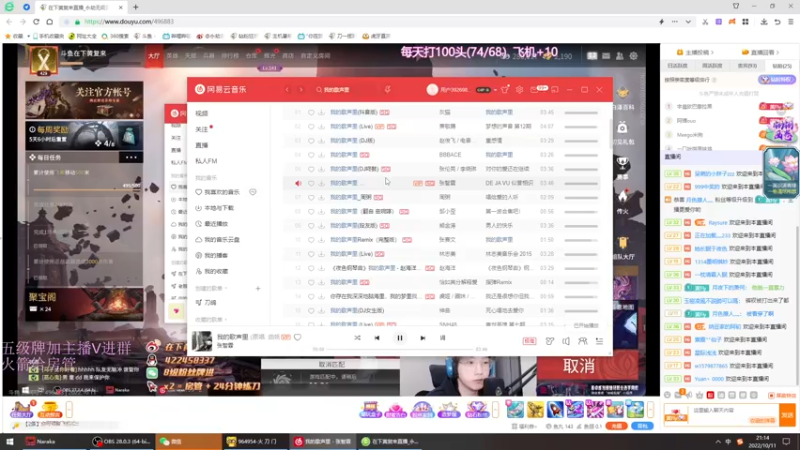Navigate back in NetEase Cloud Music
The height and width of the screenshot is (450, 800).
[x=287, y=90]
